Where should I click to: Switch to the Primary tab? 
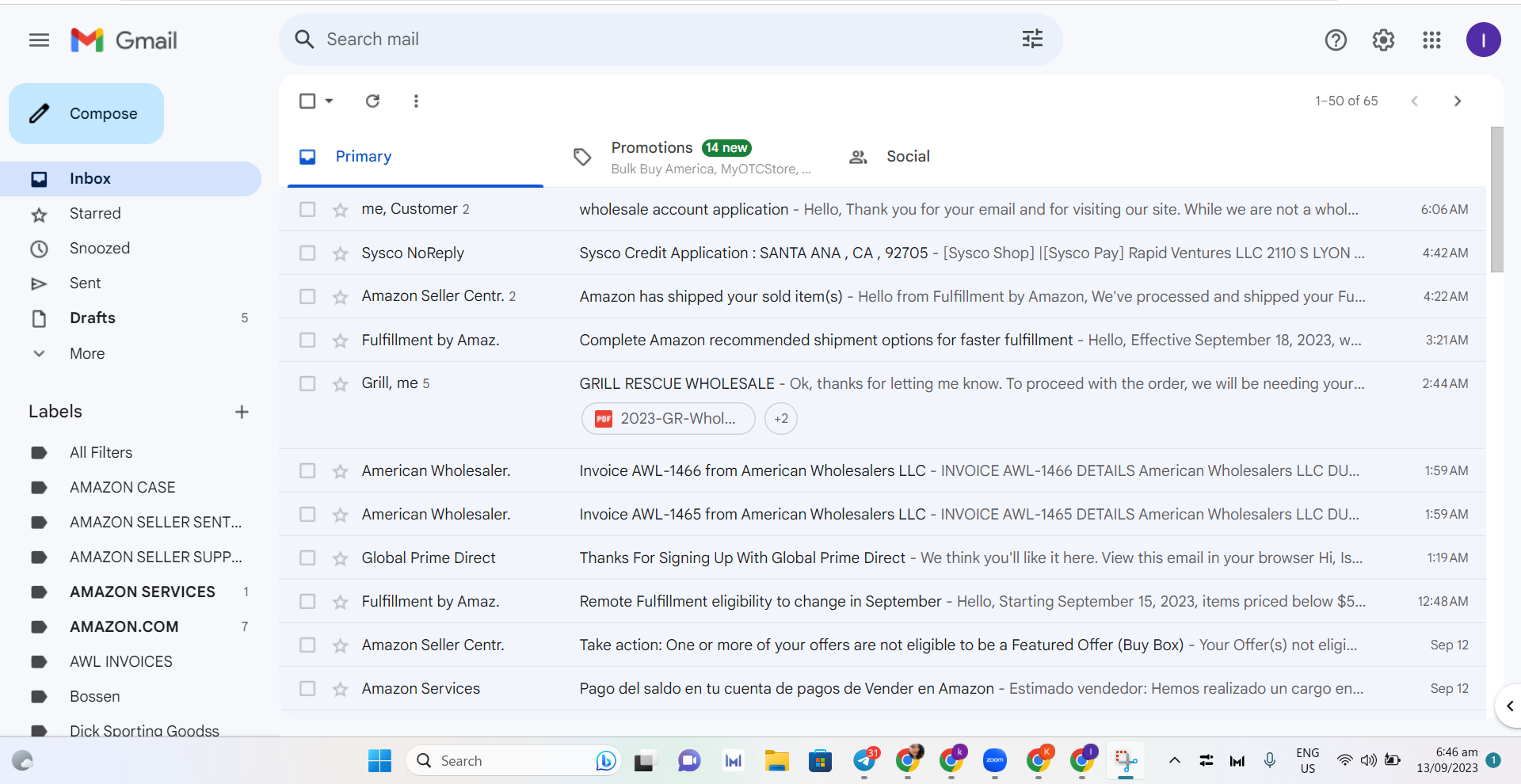[415, 156]
